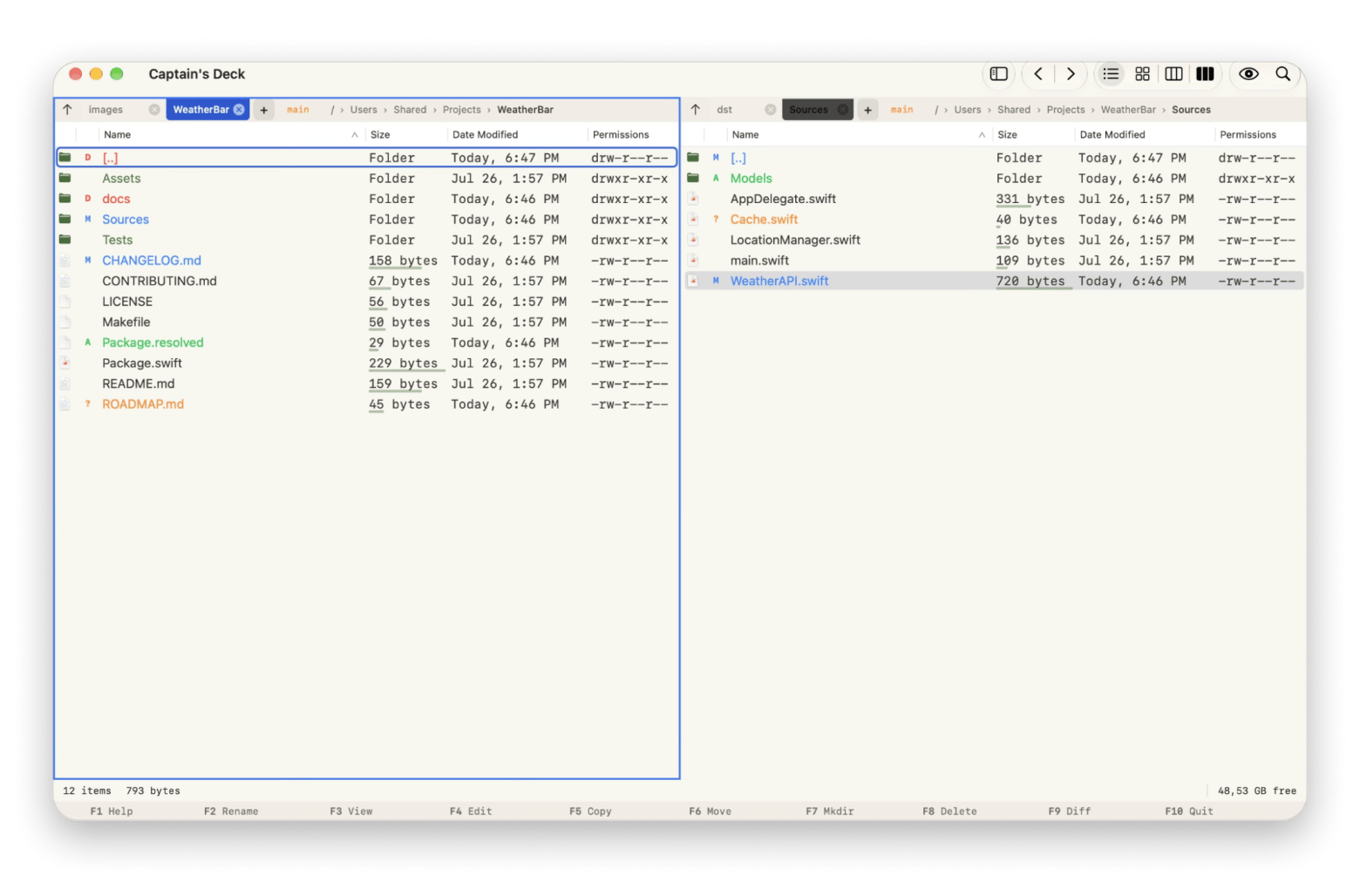Go forward with the right chevron
The height and width of the screenshot is (896, 1360).
[x=1071, y=74]
